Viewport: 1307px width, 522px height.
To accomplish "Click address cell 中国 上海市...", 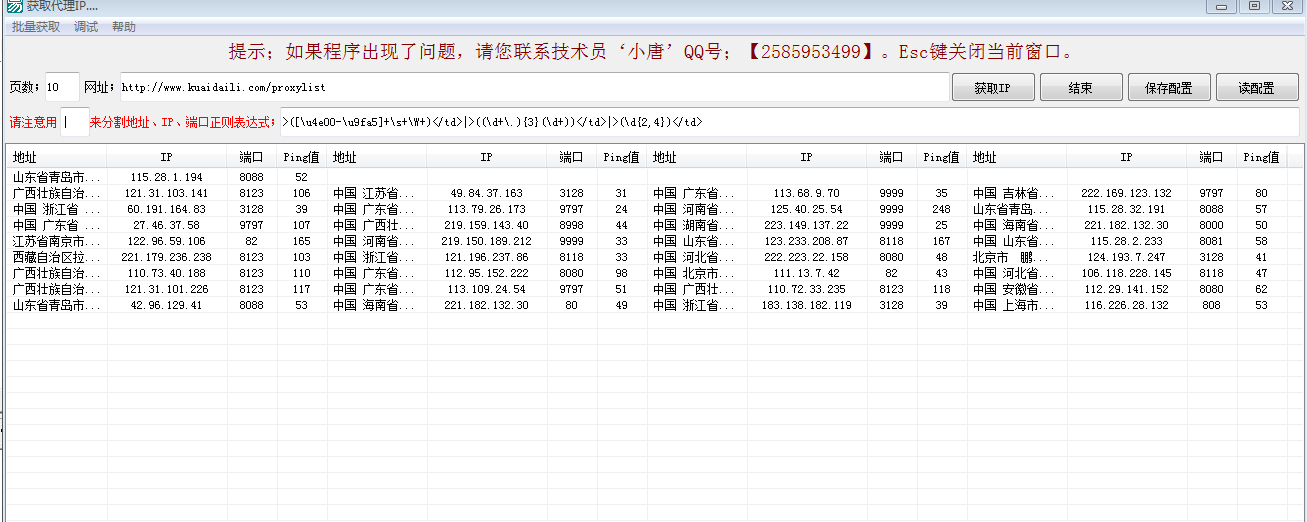I will (1016, 305).
